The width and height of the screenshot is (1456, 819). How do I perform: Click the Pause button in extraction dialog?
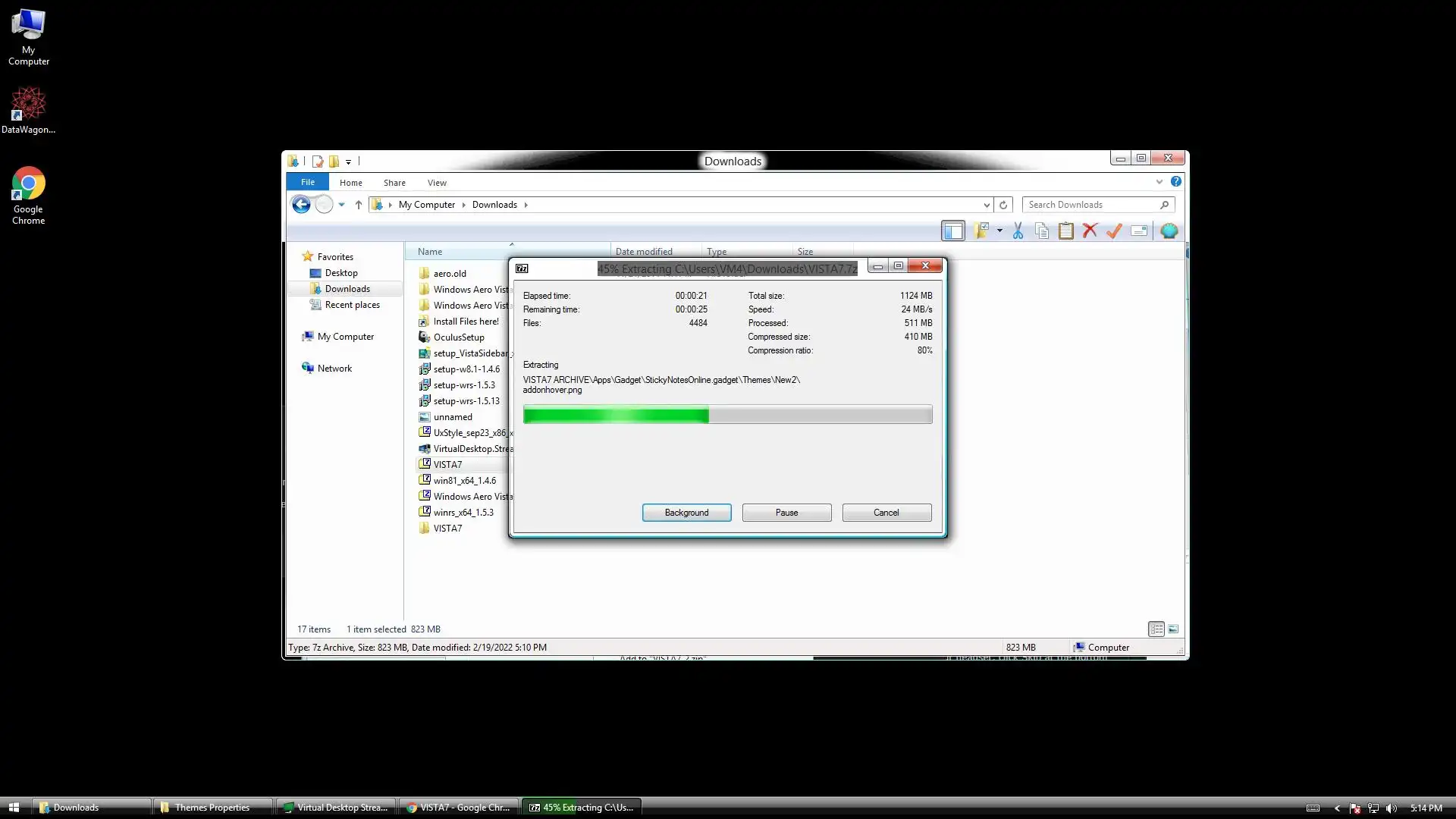click(x=786, y=513)
